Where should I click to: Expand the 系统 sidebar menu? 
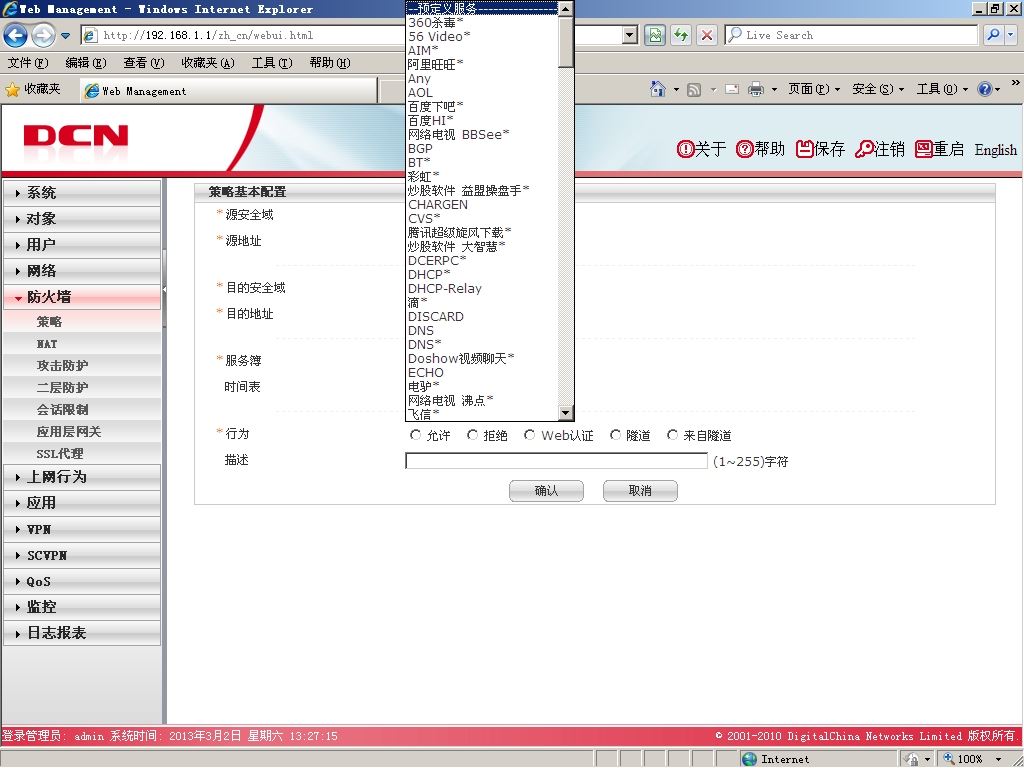(x=82, y=193)
